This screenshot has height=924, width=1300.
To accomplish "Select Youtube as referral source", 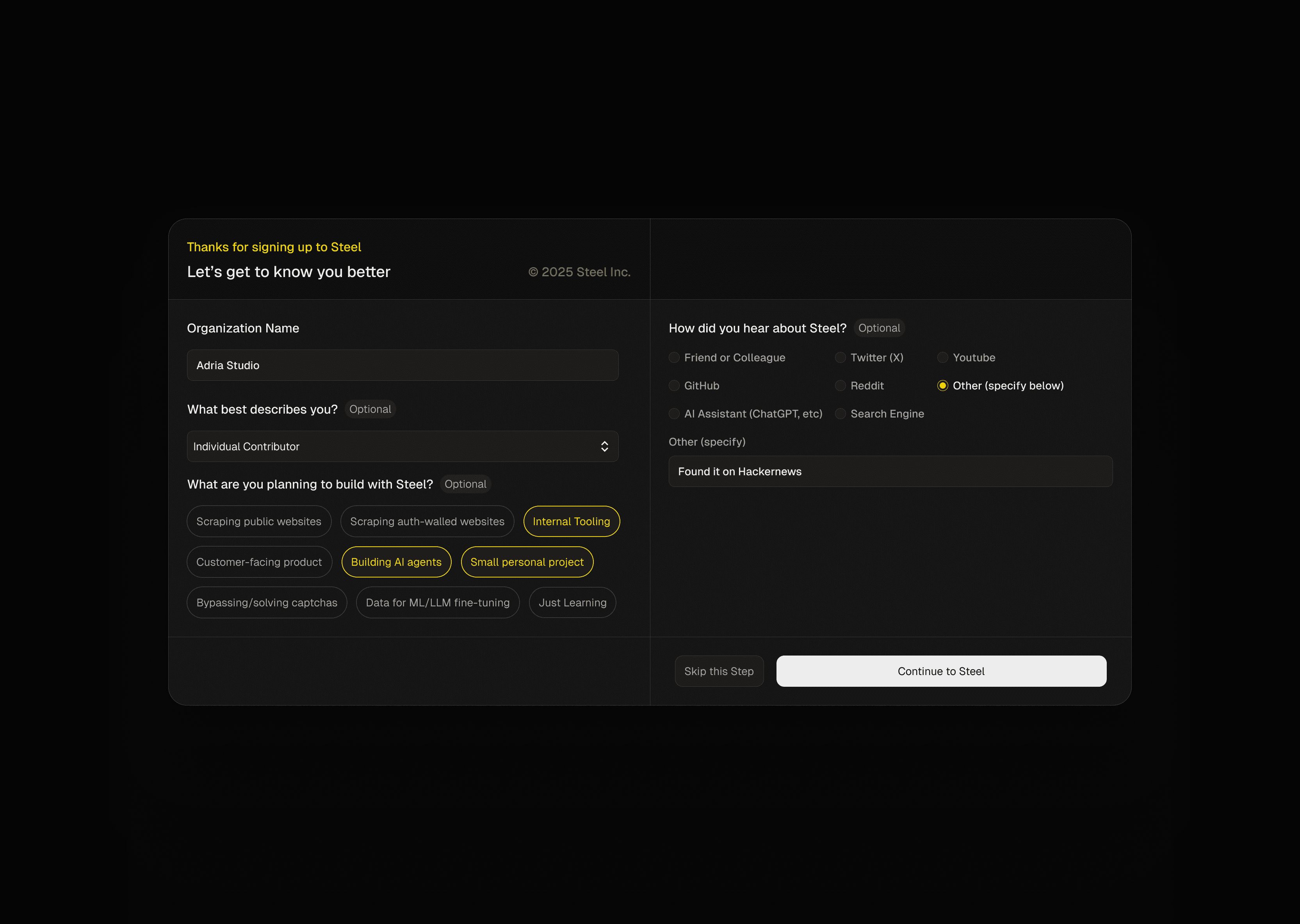I will click(x=942, y=358).
